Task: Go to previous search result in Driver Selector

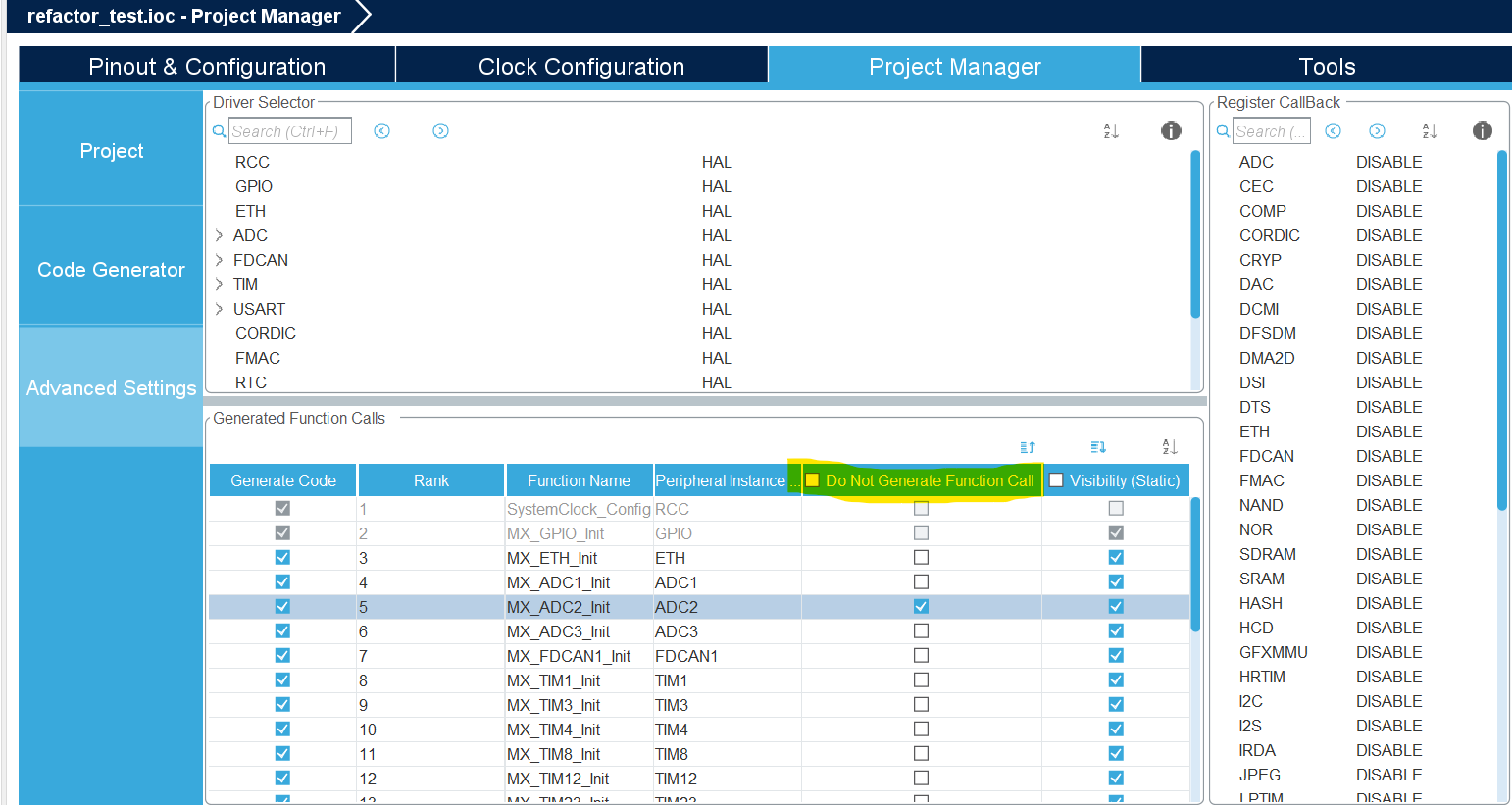Action: click(x=382, y=130)
